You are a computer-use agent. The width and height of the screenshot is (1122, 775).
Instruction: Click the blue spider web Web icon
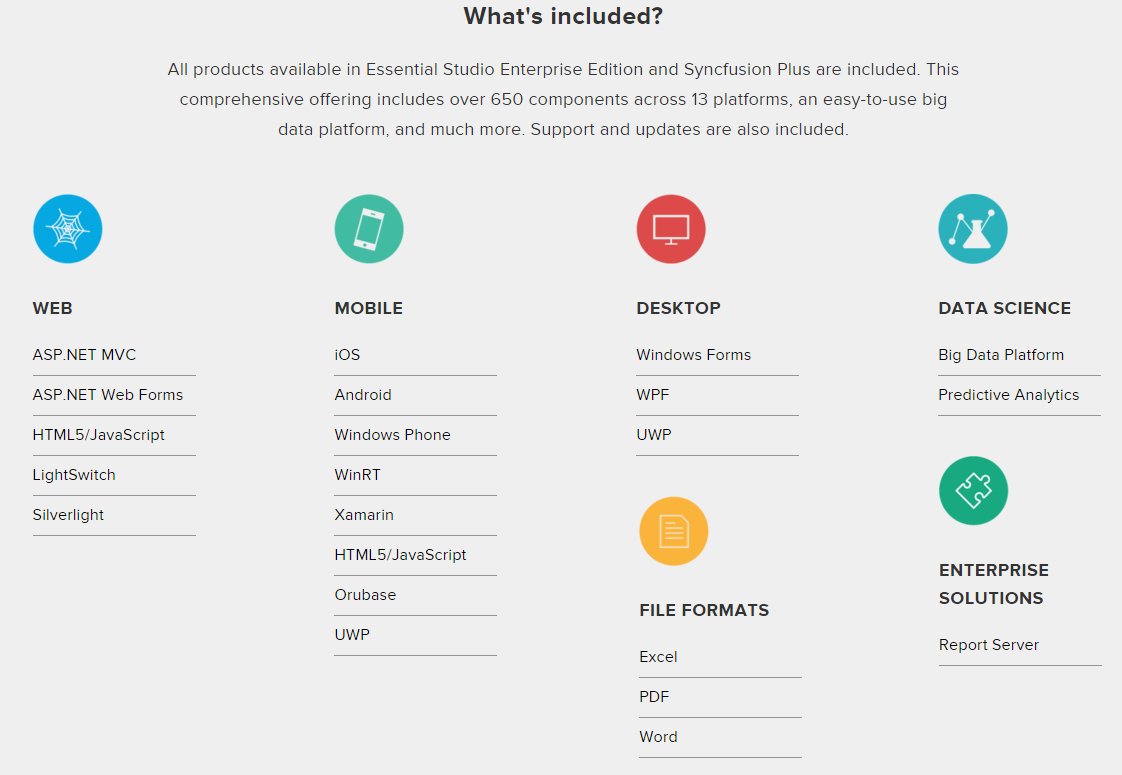(x=68, y=229)
